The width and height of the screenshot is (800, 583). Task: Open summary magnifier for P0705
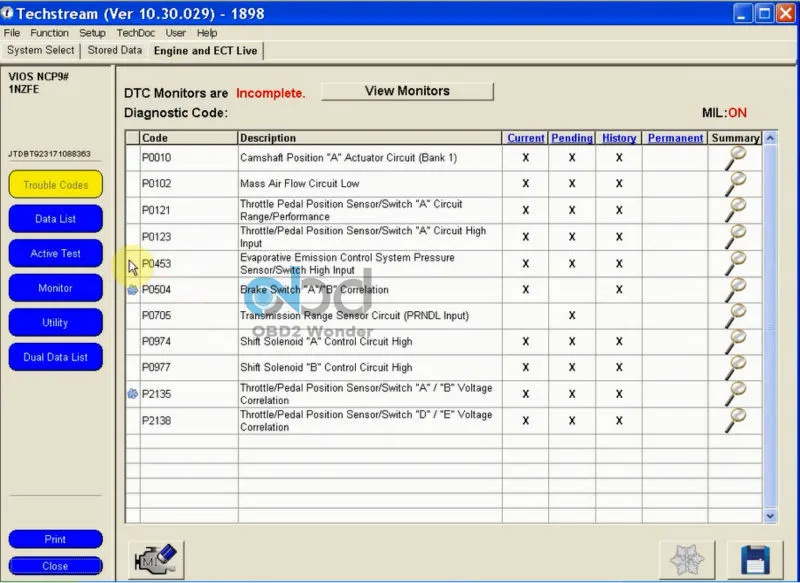[x=735, y=316]
